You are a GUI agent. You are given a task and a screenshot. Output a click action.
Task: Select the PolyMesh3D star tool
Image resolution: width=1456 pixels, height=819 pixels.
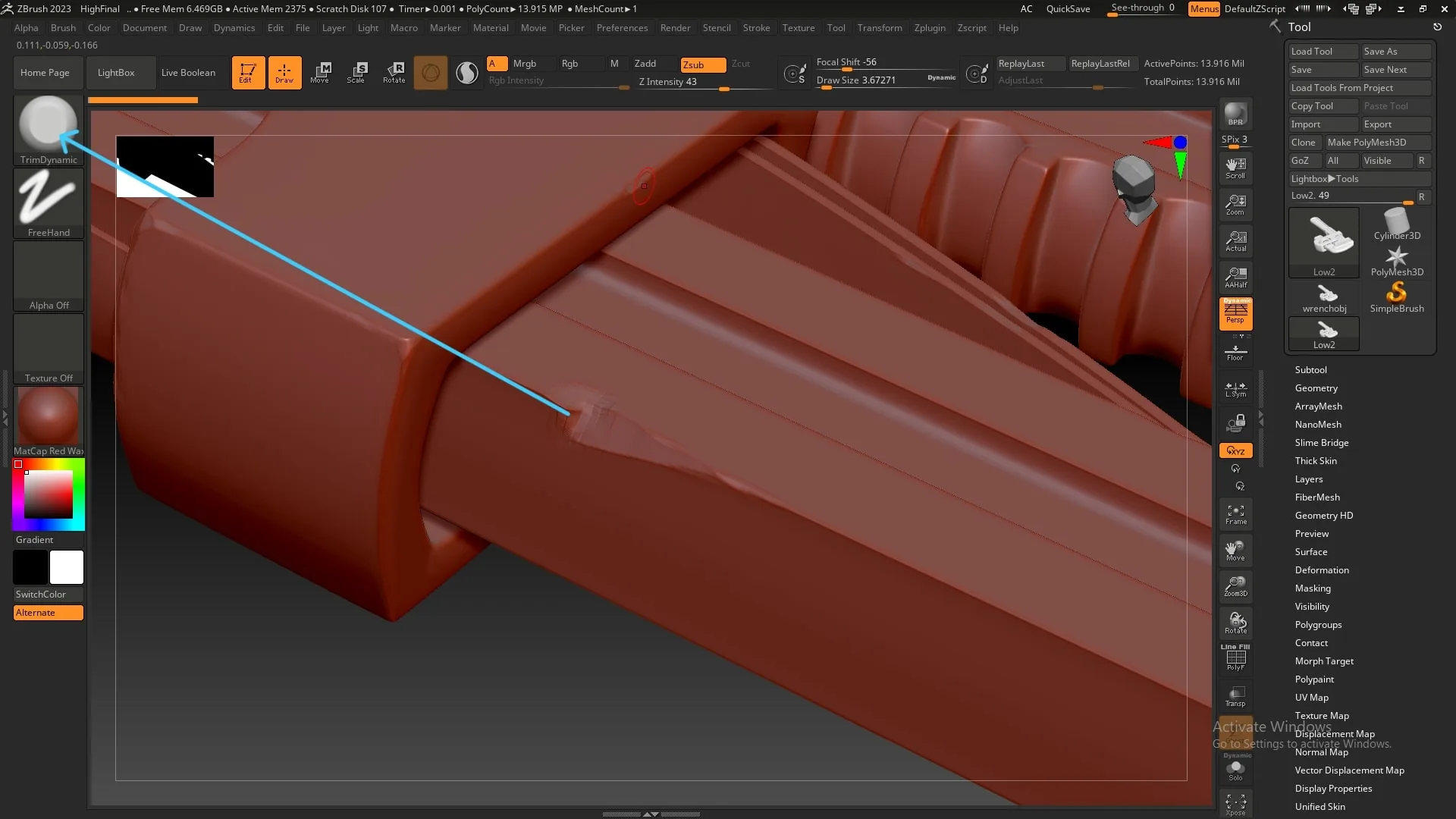[x=1397, y=261]
